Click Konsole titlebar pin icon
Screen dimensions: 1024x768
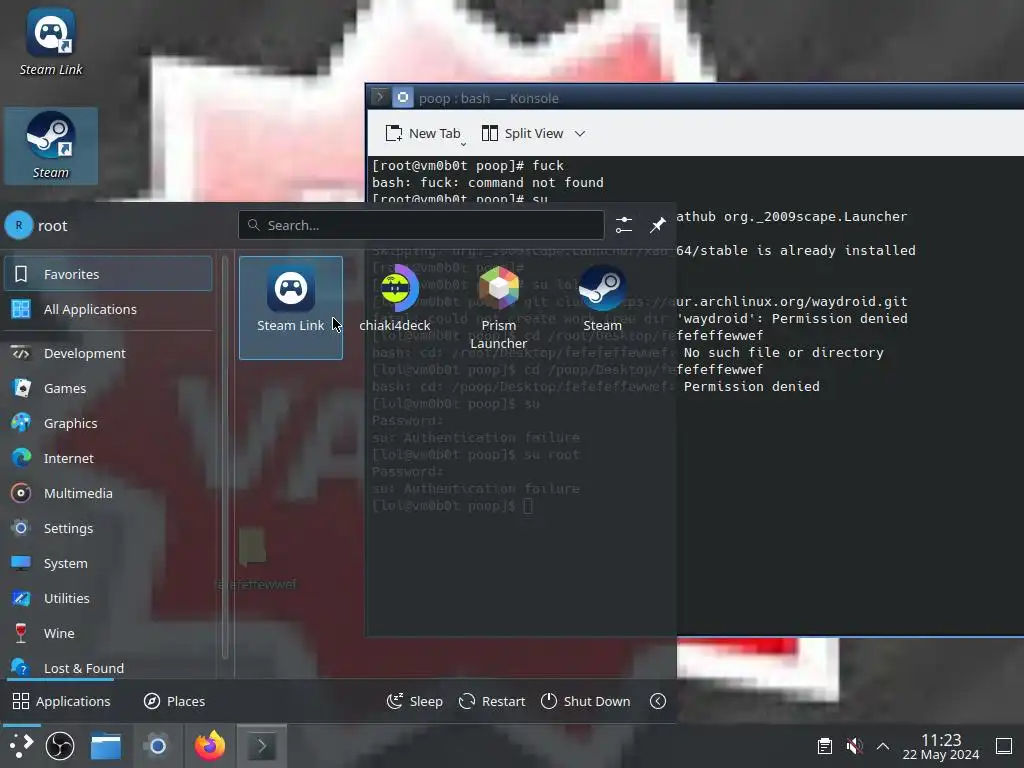403,97
